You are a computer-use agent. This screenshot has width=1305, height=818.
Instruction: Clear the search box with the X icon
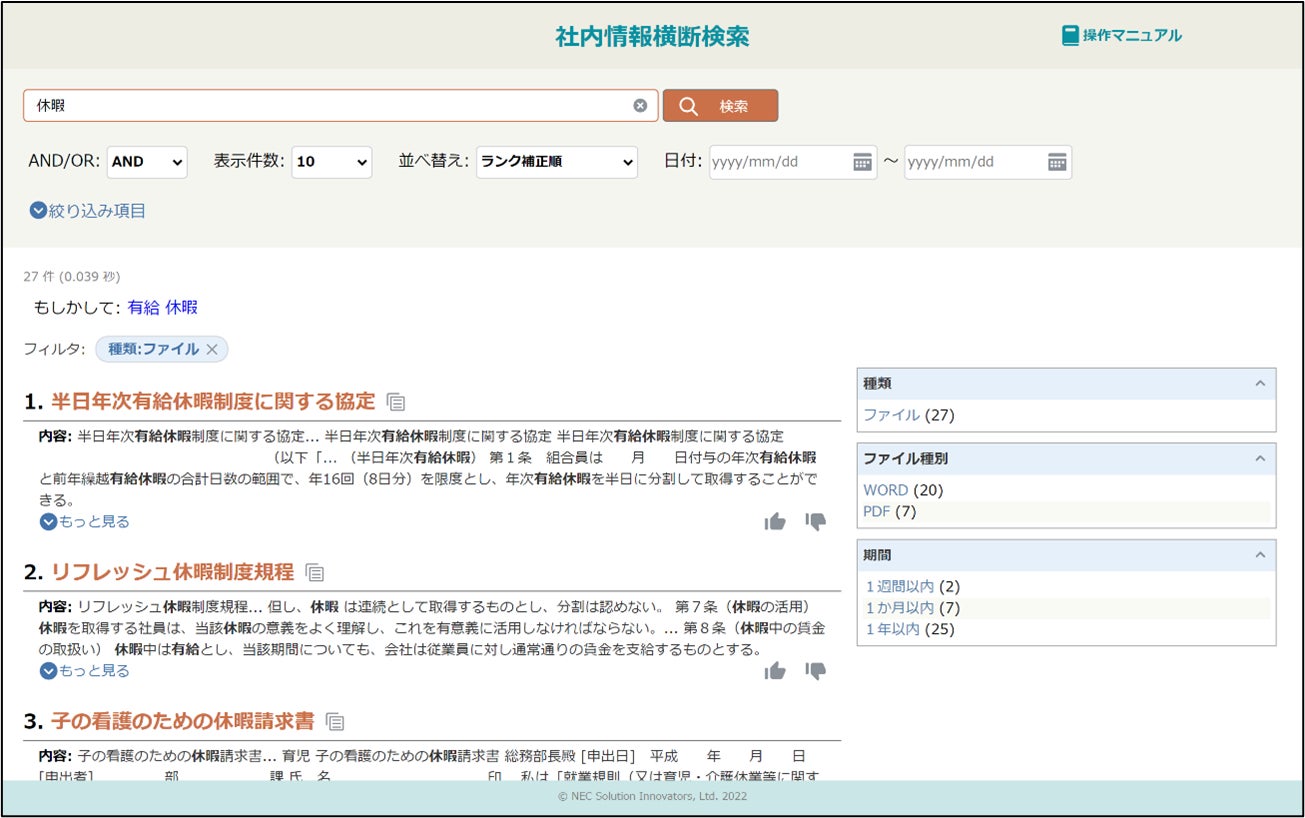coord(640,106)
